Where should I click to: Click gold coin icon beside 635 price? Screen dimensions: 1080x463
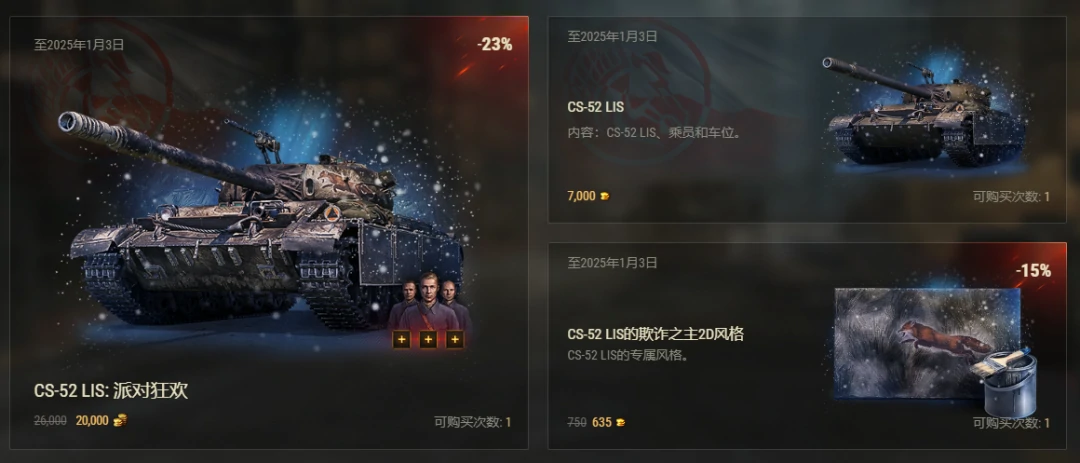pos(621,422)
